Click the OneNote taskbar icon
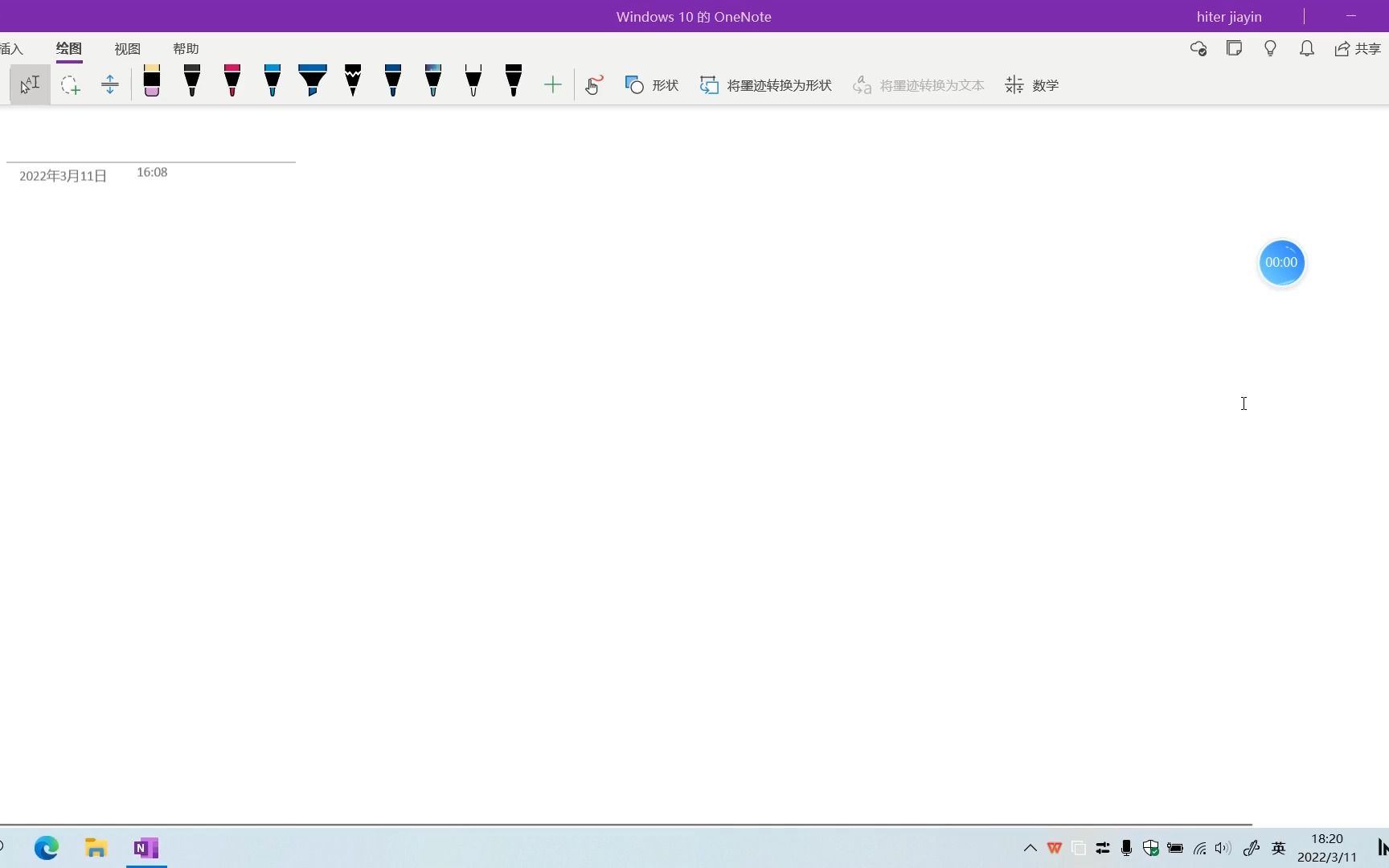Screen dimensions: 1389x868 (146, 848)
